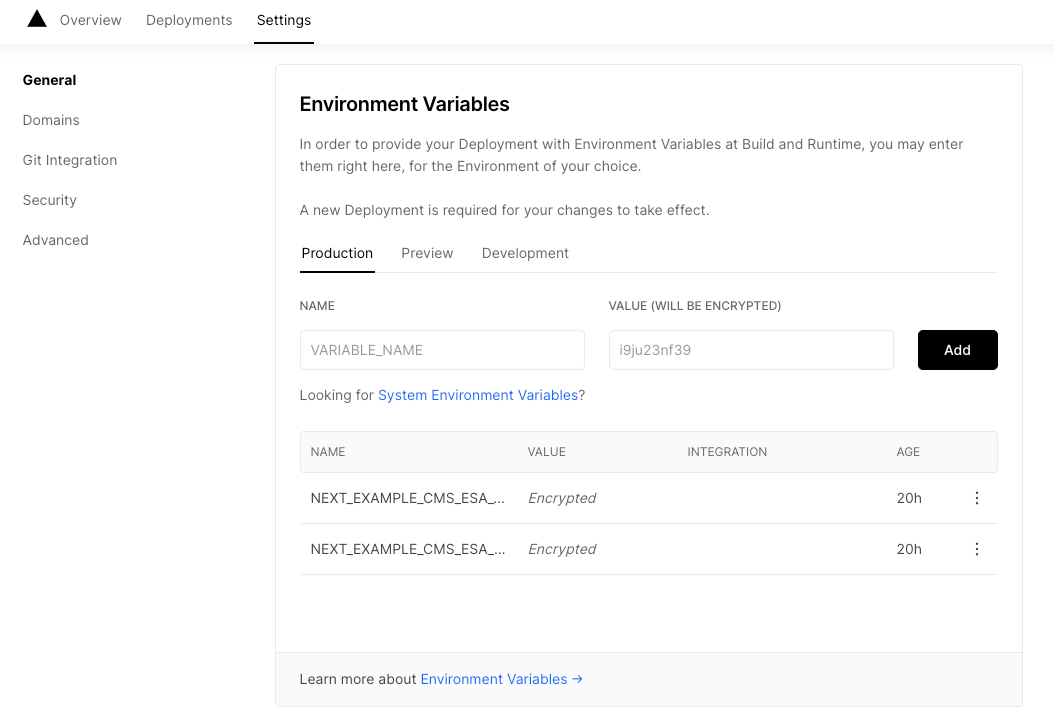Navigate to Git Integration settings
This screenshot has width=1054, height=713.
click(70, 160)
